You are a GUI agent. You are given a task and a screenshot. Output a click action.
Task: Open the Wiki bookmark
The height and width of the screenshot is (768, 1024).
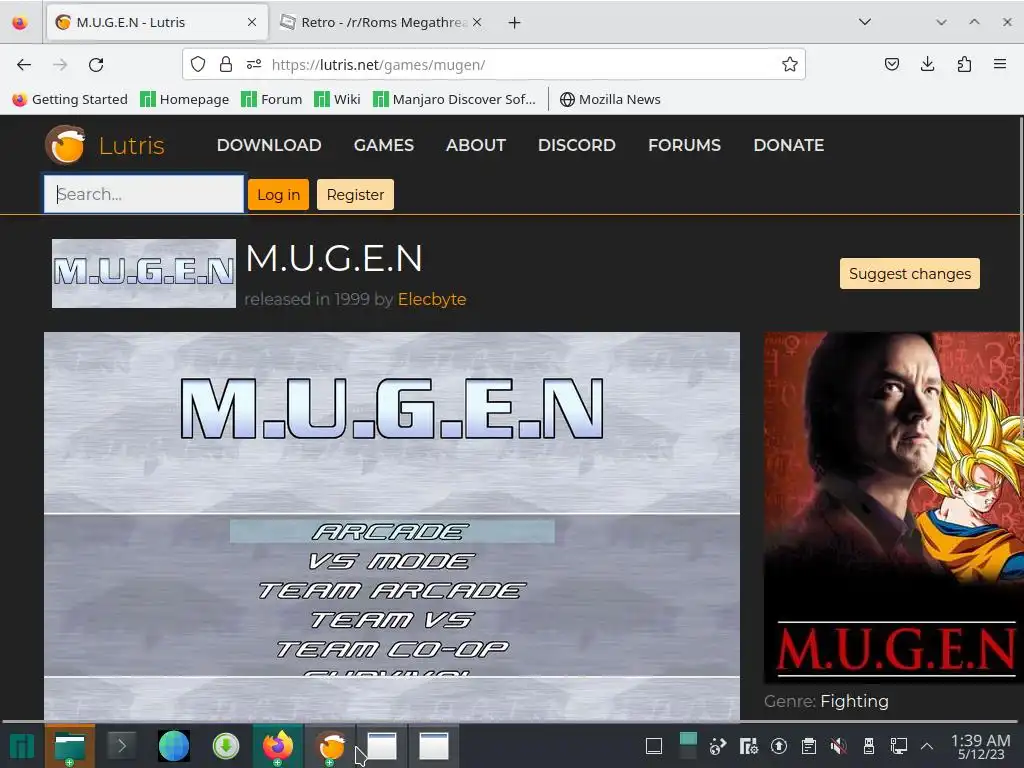click(x=337, y=99)
